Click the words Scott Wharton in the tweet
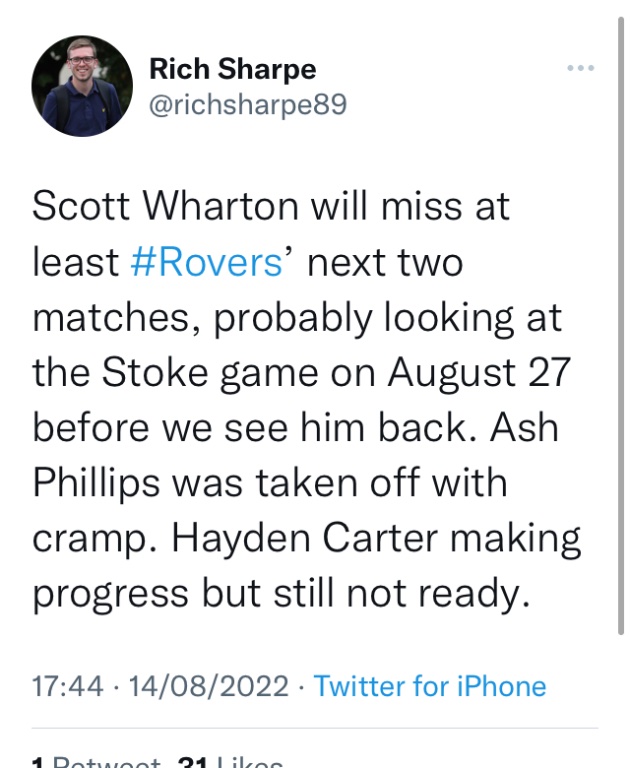The height and width of the screenshot is (768, 630). 166,206
